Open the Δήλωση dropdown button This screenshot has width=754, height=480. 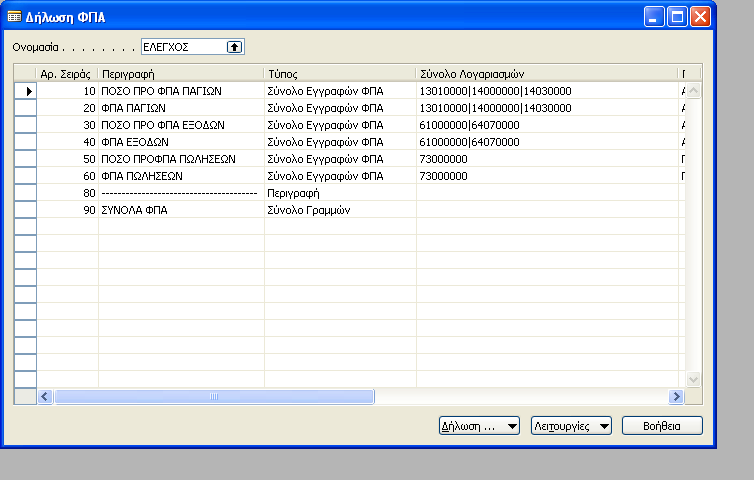479,426
